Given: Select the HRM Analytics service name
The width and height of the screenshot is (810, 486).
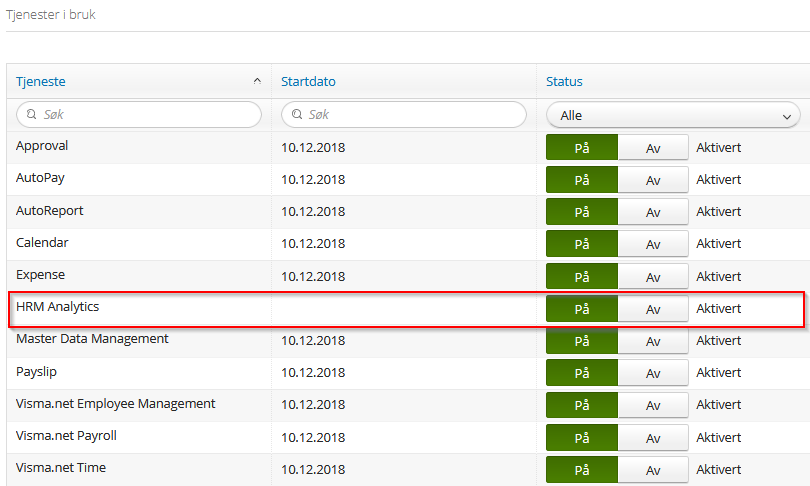Looking at the screenshot, I should [x=57, y=307].
